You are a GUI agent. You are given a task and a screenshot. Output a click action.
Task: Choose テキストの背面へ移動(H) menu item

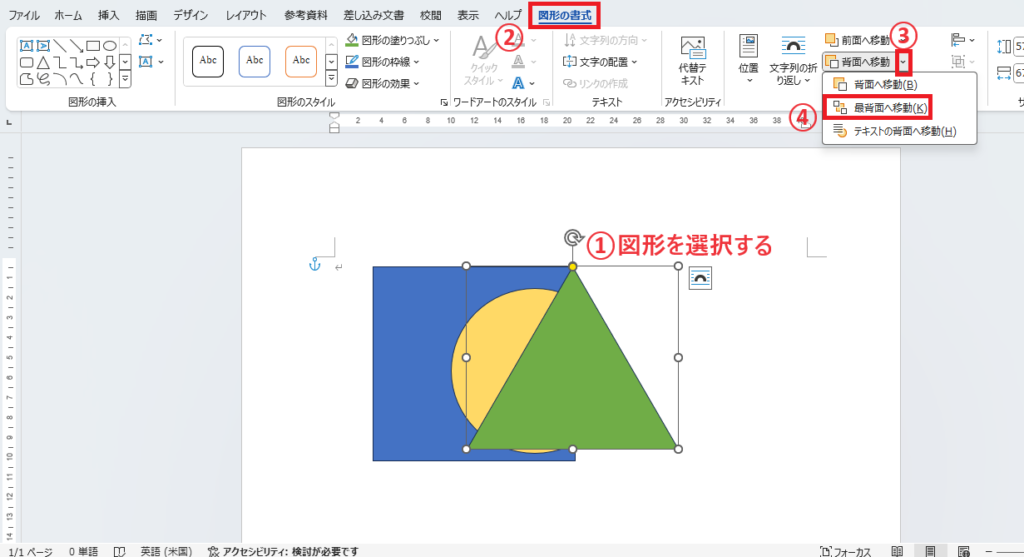(899, 131)
